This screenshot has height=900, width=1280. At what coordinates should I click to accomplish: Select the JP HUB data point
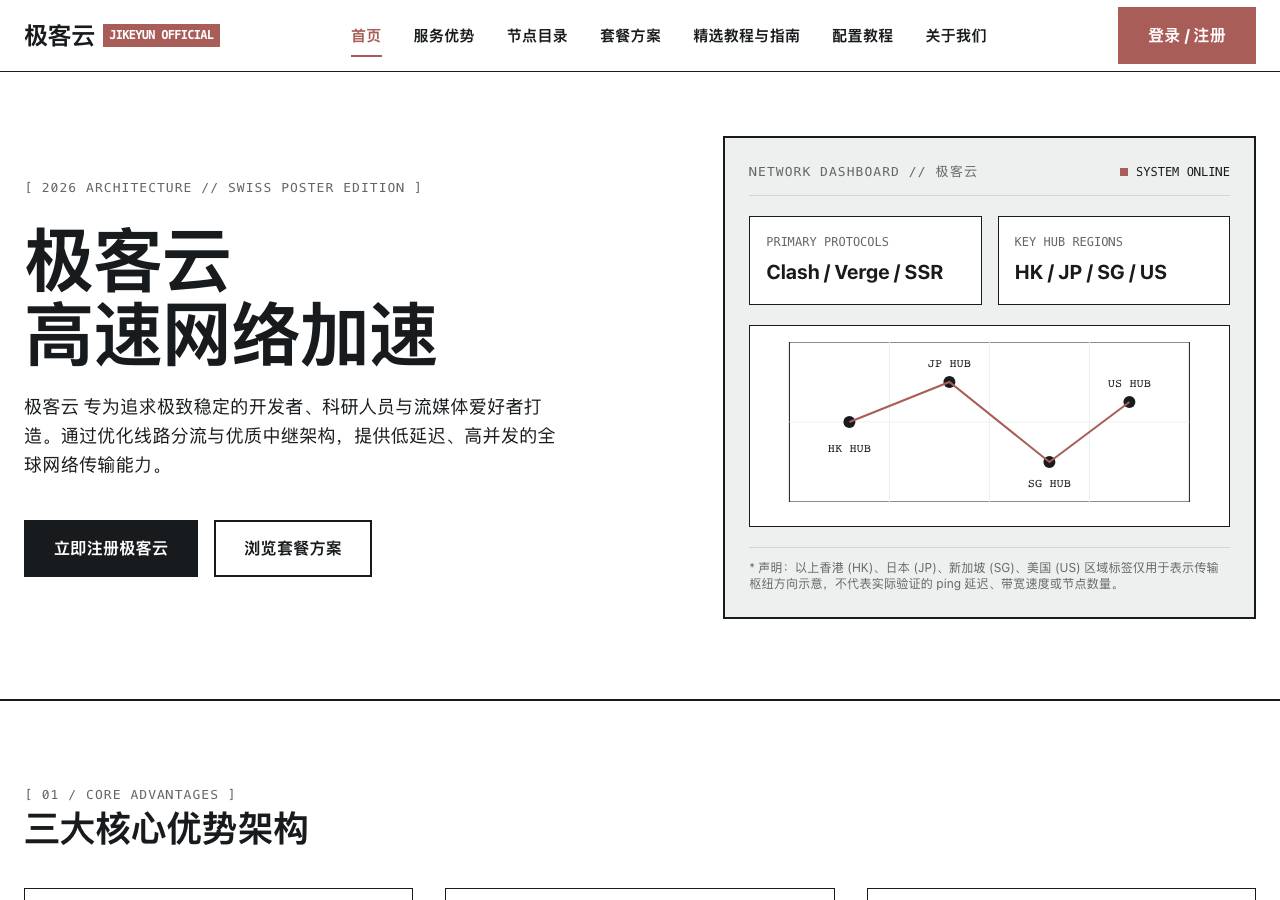[x=949, y=382]
